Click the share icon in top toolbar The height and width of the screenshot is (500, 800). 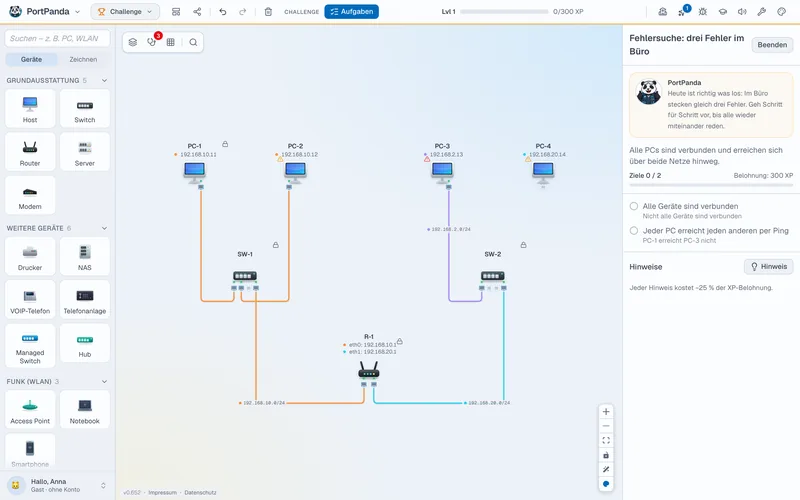click(197, 11)
